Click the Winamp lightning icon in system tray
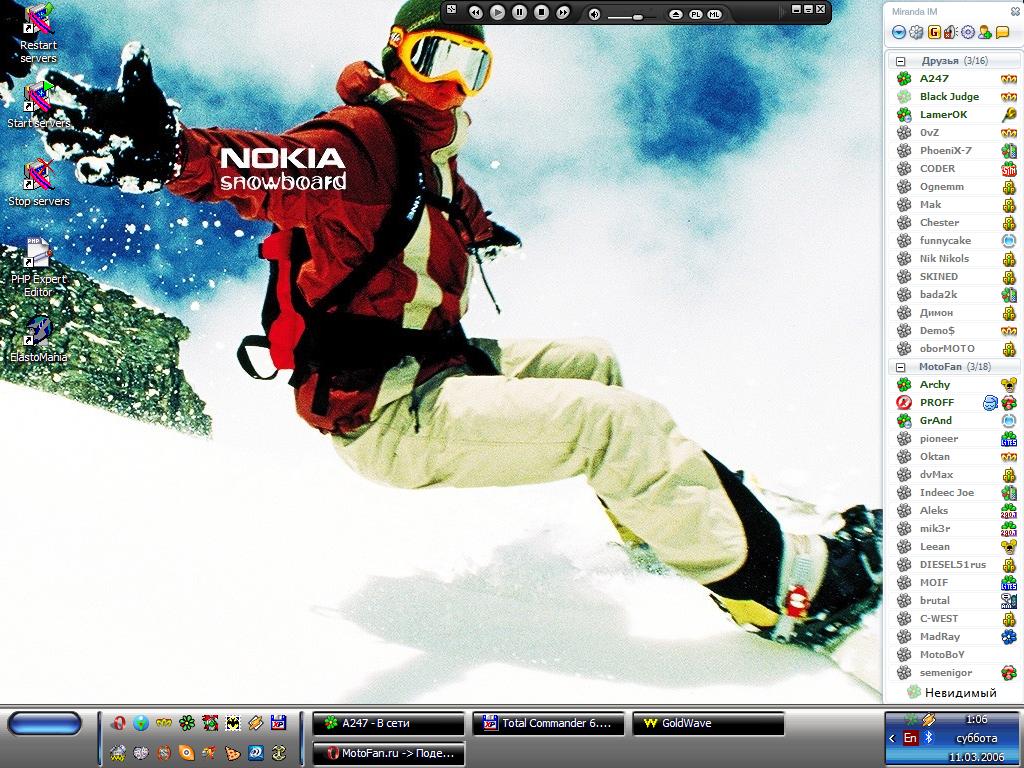The height and width of the screenshot is (768, 1024). pyautogui.click(x=929, y=720)
